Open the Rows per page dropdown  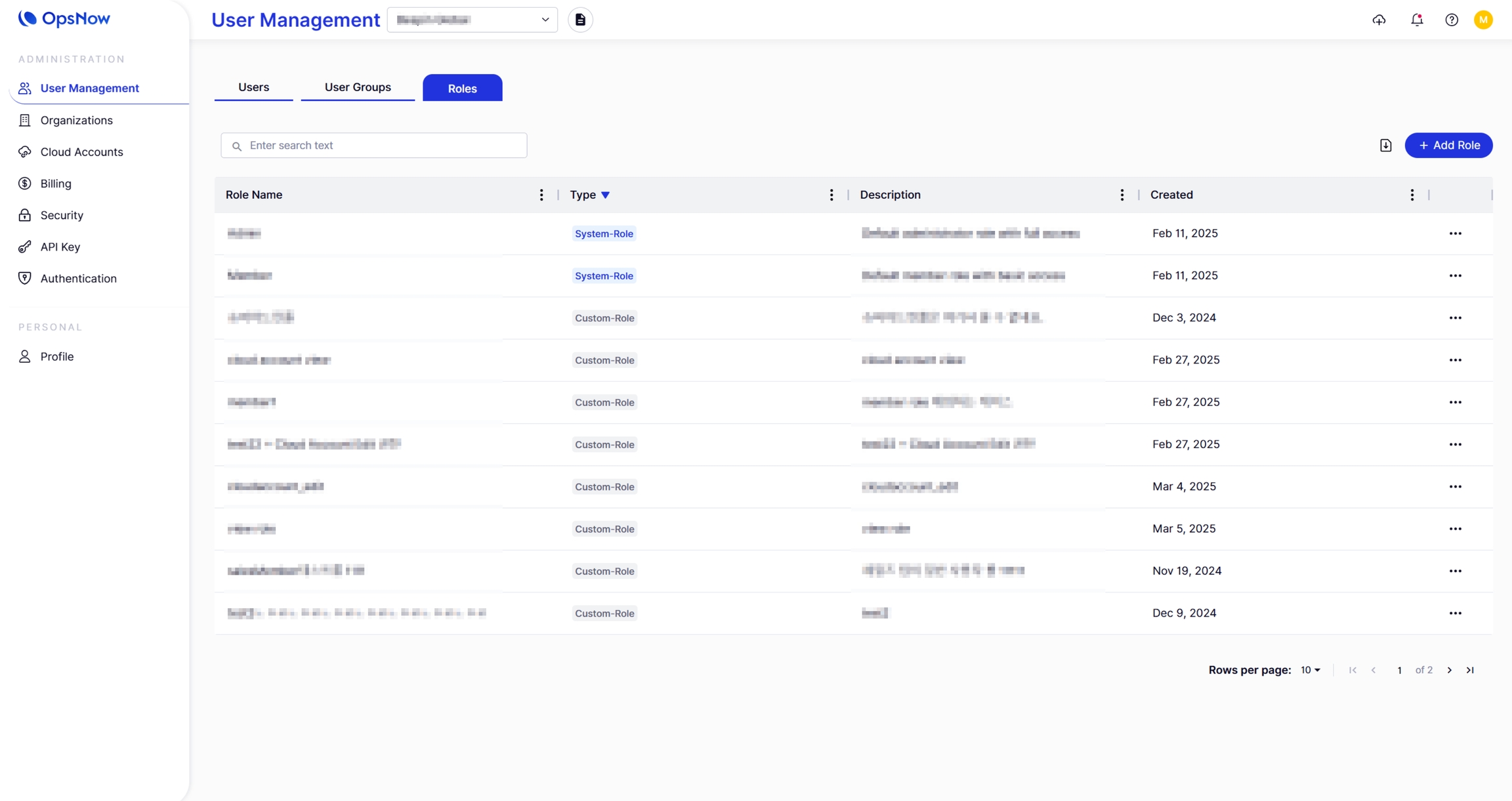(x=1310, y=670)
